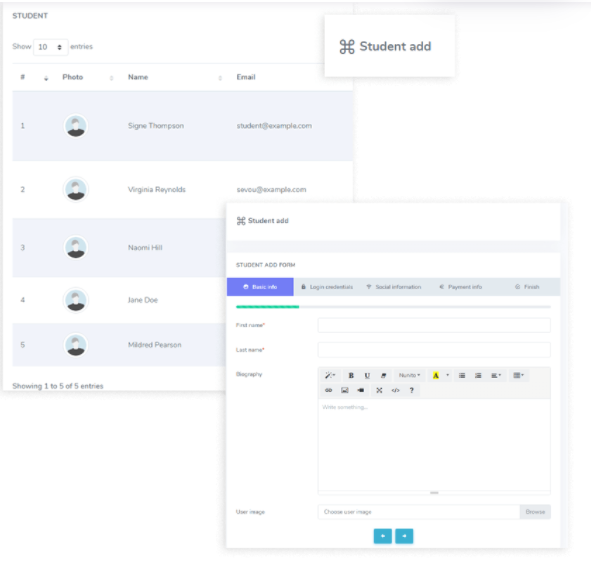Switch to the Payment info tab
591x570 pixels.
coord(461,287)
